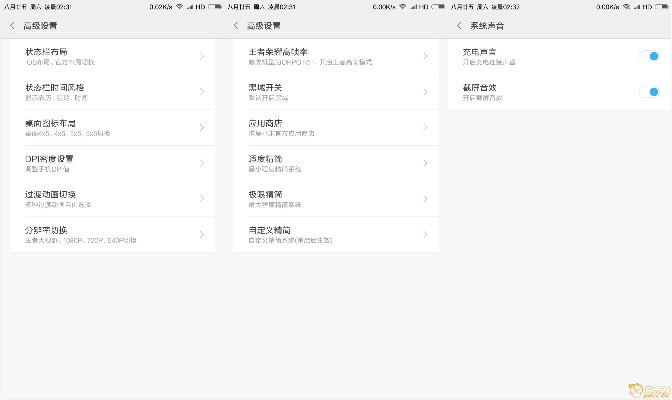Click the 系统声音 page title
The image size is (672, 400).
coord(487,25)
